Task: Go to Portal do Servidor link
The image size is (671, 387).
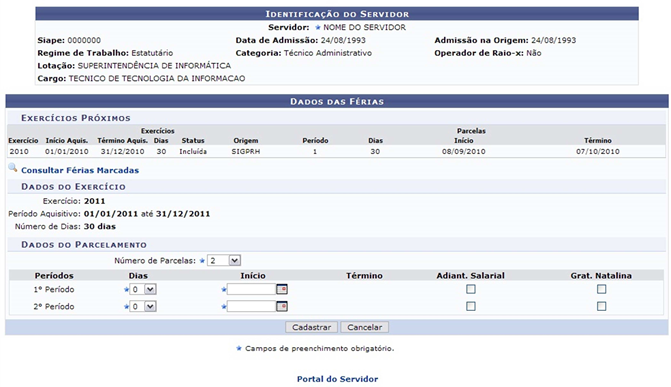Action: 338,379
